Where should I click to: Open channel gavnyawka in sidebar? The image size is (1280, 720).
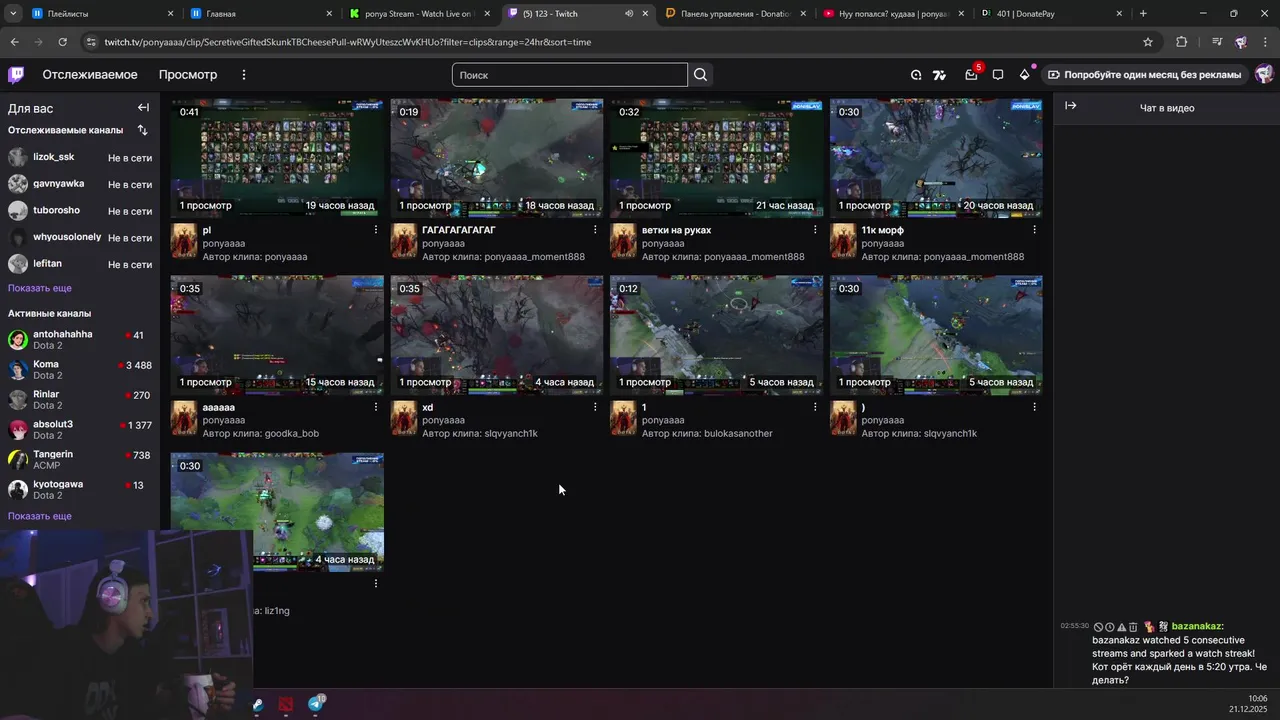(80, 184)
